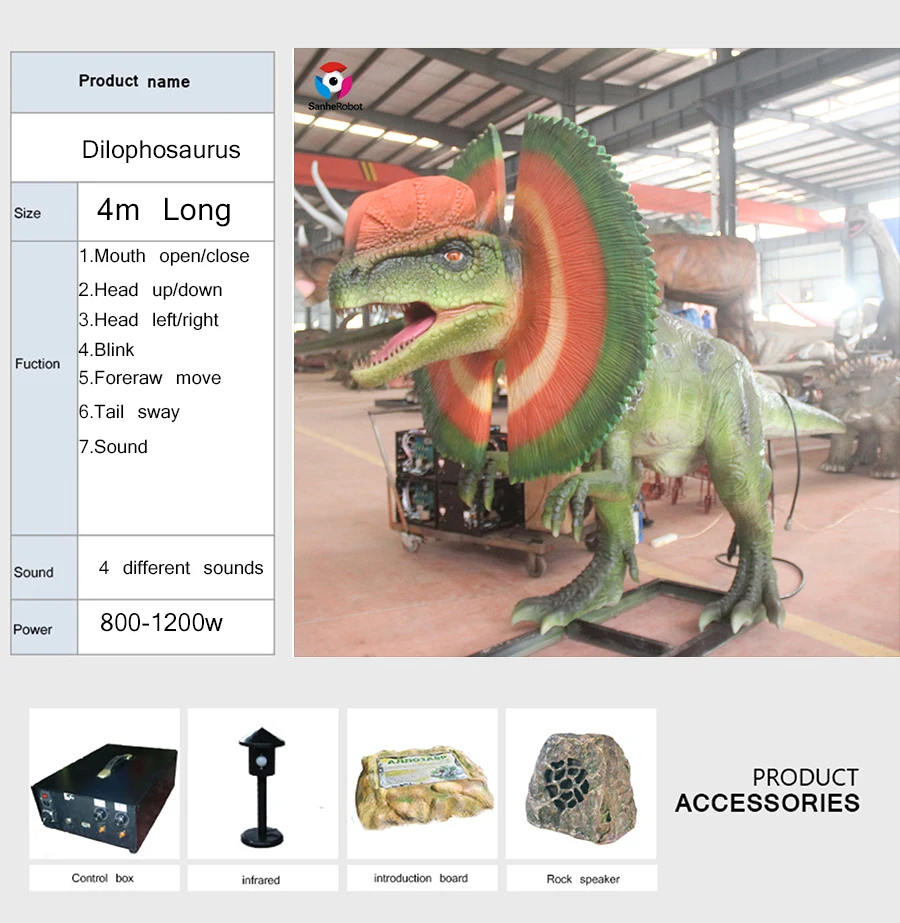Viewport: 900px width, 923px height.
Task: Click the '7.Sound' function line
Action: point(113,447)
